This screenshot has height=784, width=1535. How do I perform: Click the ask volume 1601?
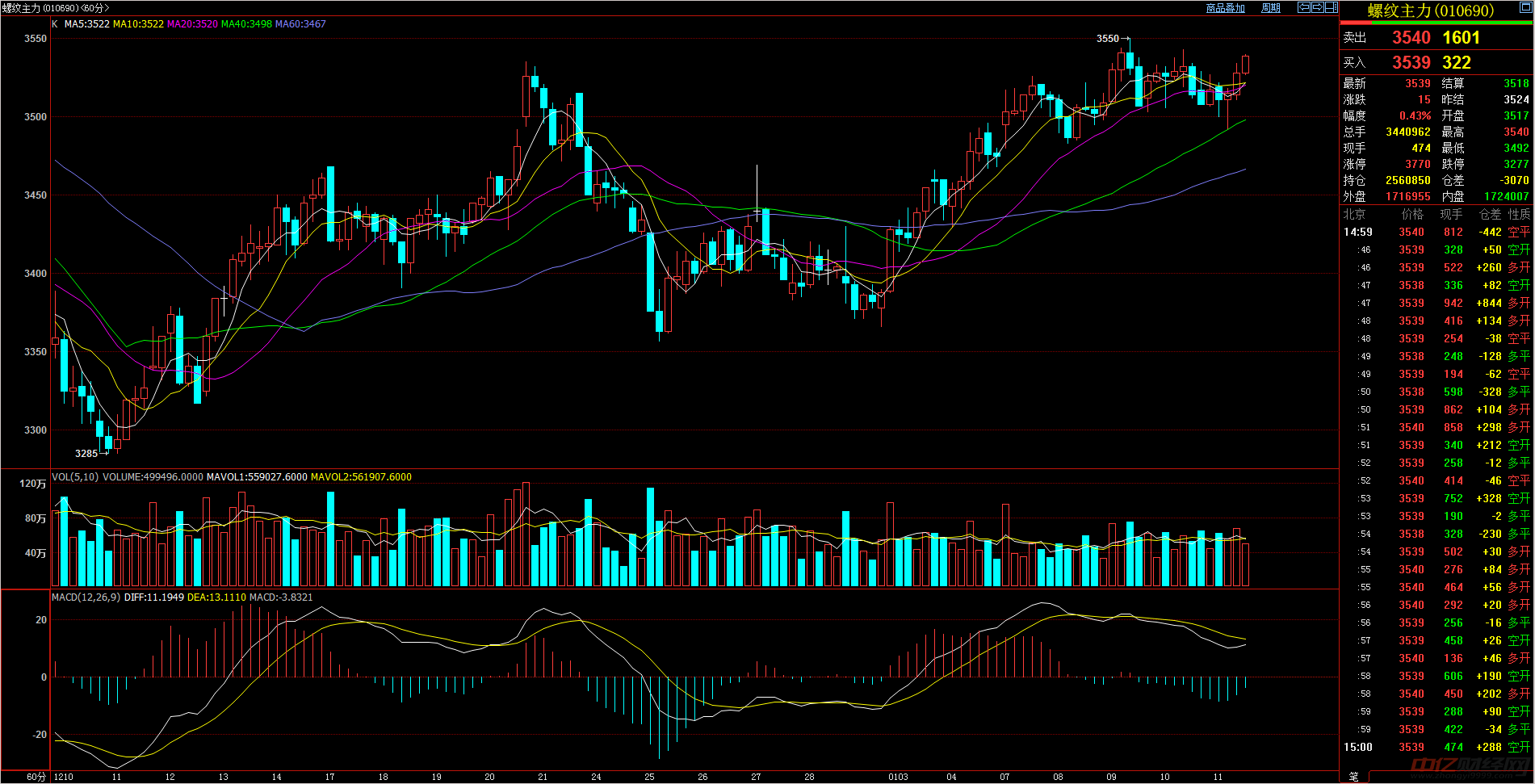click(x=1461, y=38)
